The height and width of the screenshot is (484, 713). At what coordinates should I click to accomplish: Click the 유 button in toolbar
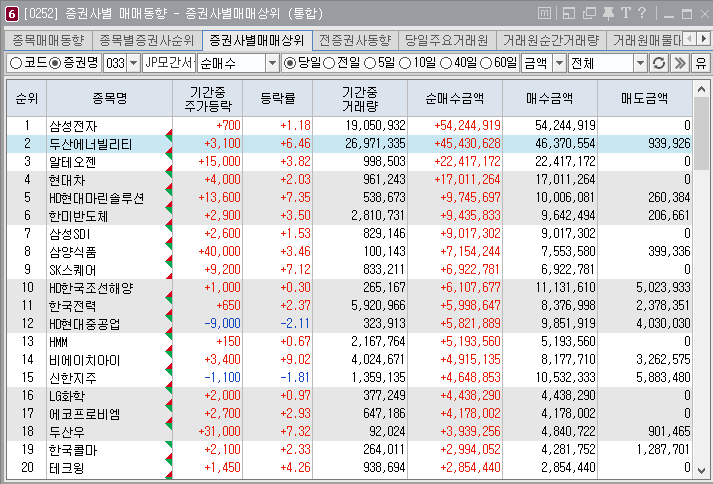(x=701, y=63)
